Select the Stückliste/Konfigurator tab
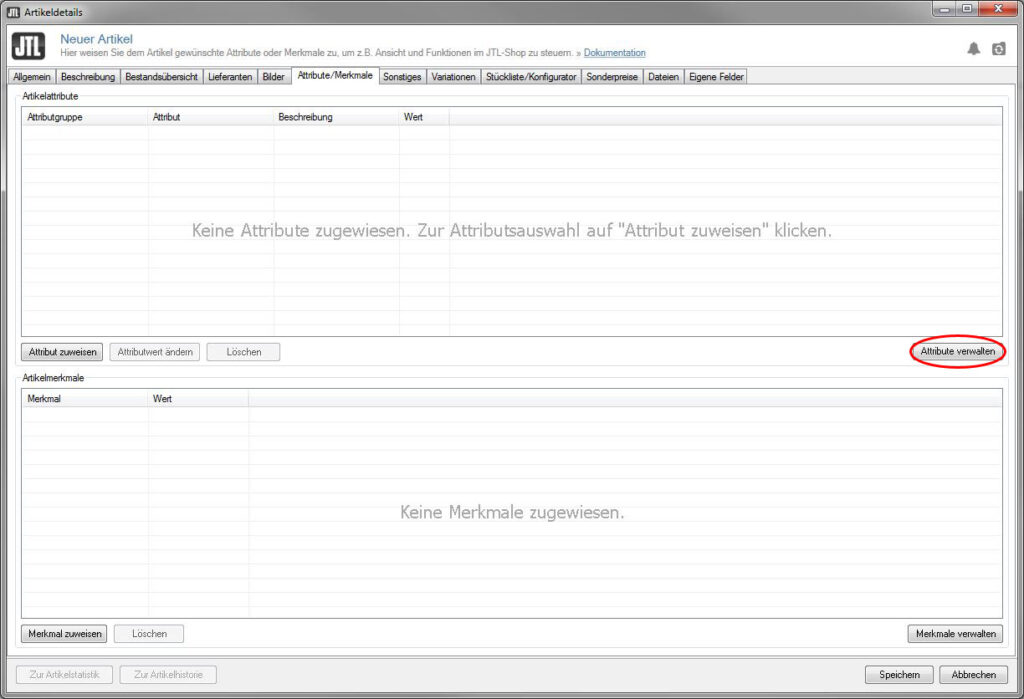1024x699 pixels. (531, 77)
